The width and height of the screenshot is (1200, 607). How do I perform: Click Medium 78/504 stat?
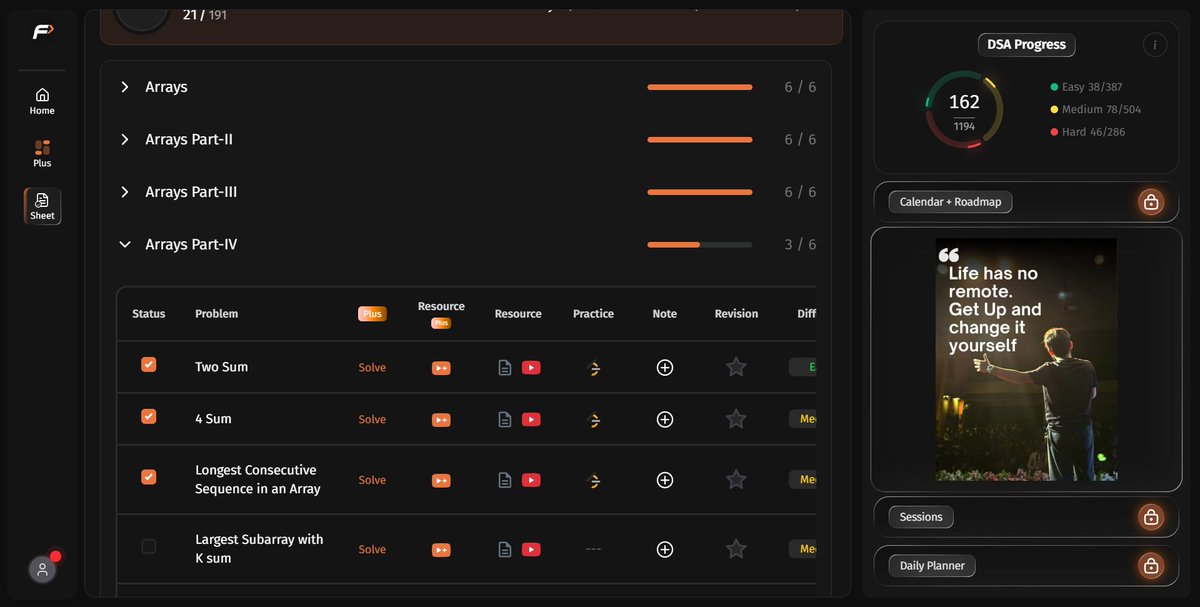[1095, 109]
